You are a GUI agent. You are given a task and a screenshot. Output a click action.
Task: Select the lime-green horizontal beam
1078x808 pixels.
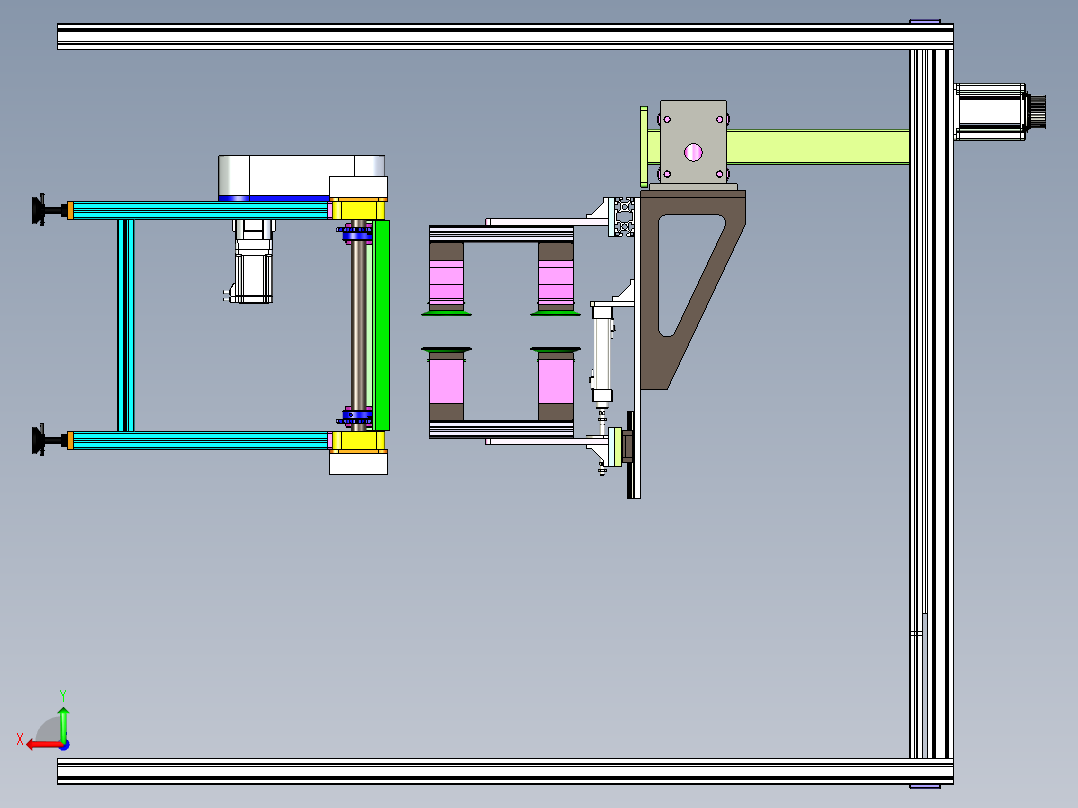(818, 147)
